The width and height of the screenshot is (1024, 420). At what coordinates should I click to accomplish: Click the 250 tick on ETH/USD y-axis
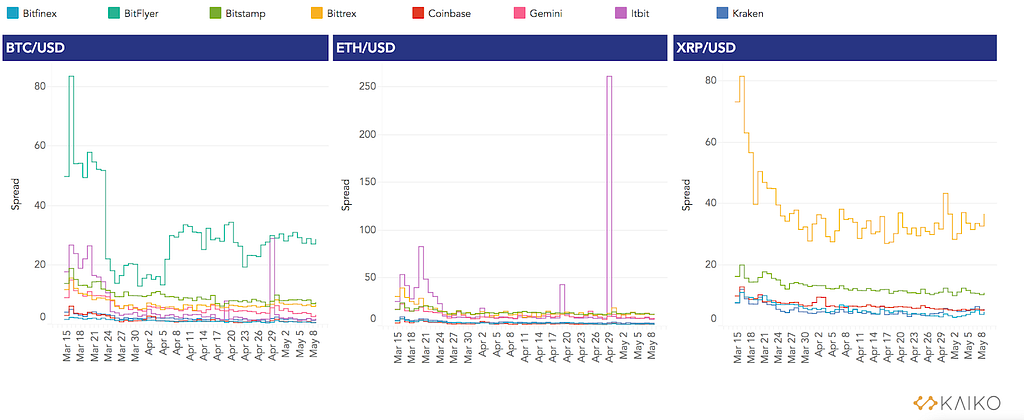[x=370, y=86]
